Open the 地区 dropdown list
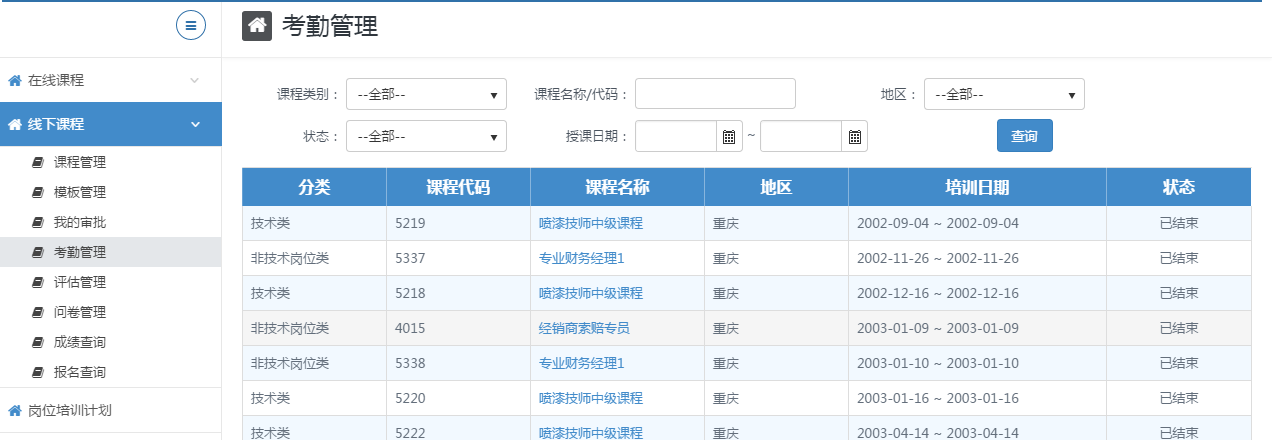This screenshot has height=440, width=1272. pyautogui.click(x=1004, y=94)
